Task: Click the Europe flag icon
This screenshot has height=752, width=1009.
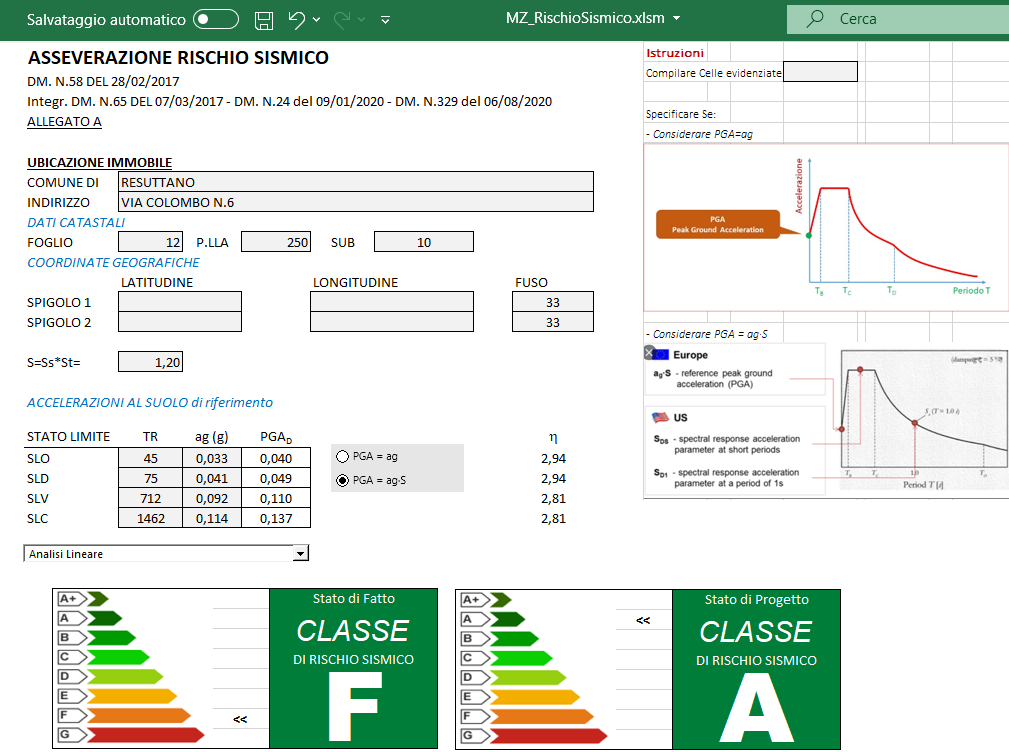Action: (660, 354)
